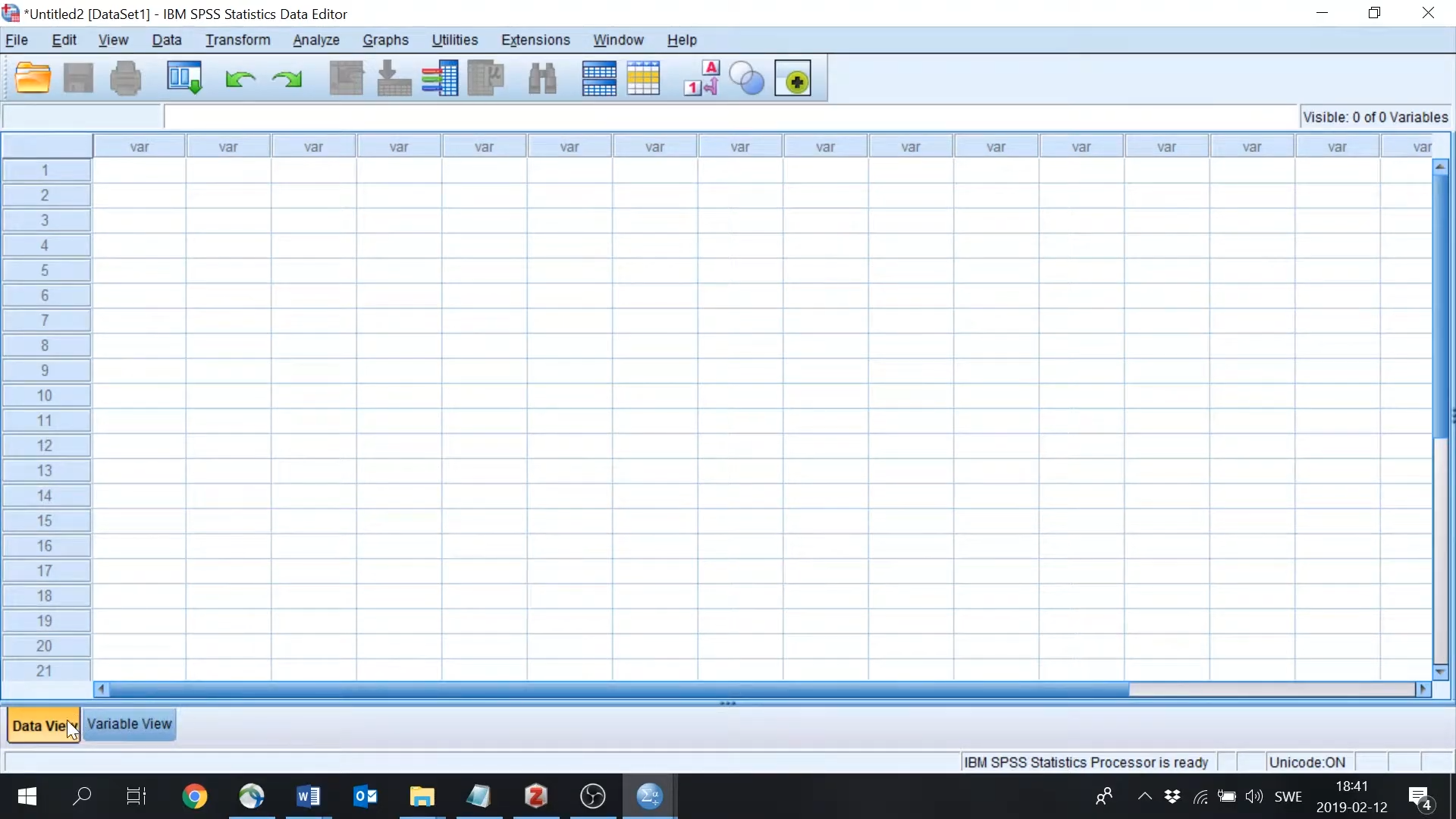This screenshot has height=819, width=1456.
Task: Open the Graphs menu
Action: pyautogui.click(x=385, y=40)
